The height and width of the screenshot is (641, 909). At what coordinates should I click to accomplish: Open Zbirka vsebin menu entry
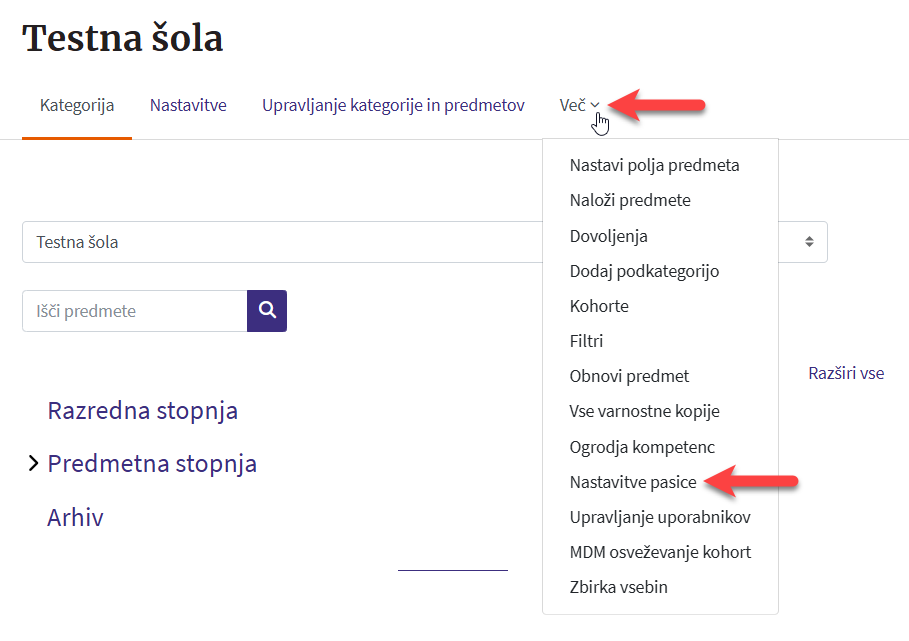[618, 587]
